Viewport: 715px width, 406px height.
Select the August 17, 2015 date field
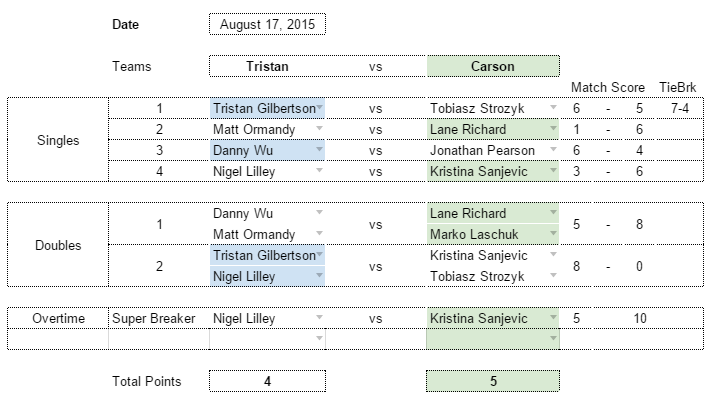tap(268, 24)
